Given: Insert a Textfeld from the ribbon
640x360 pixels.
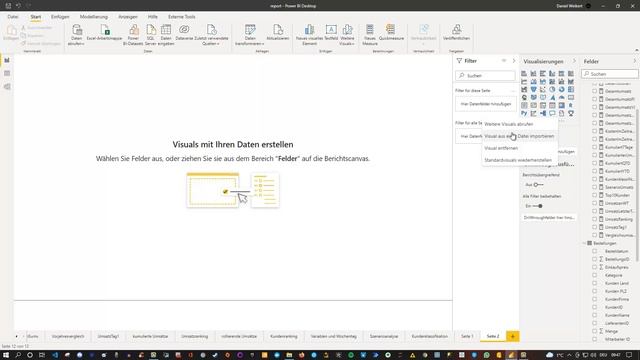Looking at the screenshot, I should click(x=331, y=33).
